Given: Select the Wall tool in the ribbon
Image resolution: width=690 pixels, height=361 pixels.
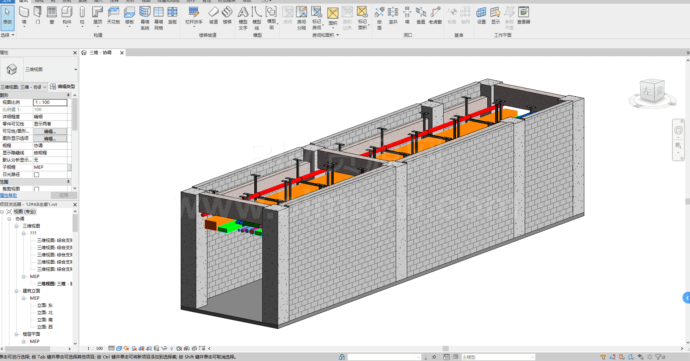Looking at the screenshot, I should click(24, 15).
